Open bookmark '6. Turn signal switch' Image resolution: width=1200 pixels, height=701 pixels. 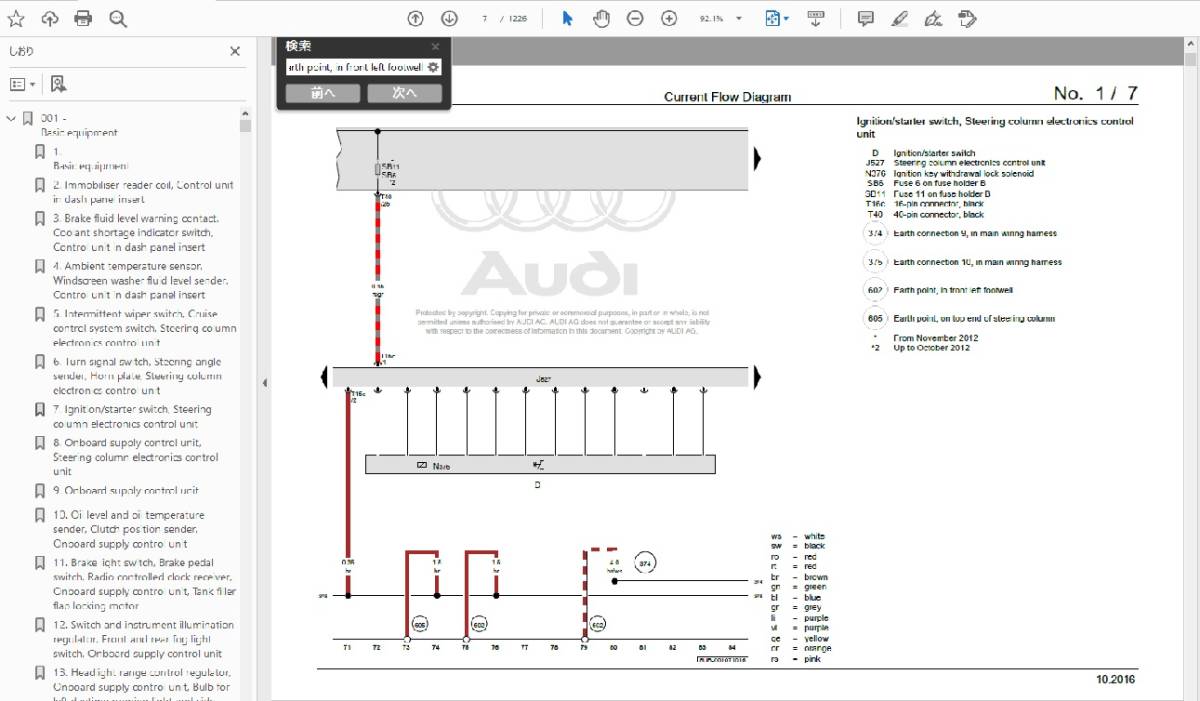click(138, 376)
